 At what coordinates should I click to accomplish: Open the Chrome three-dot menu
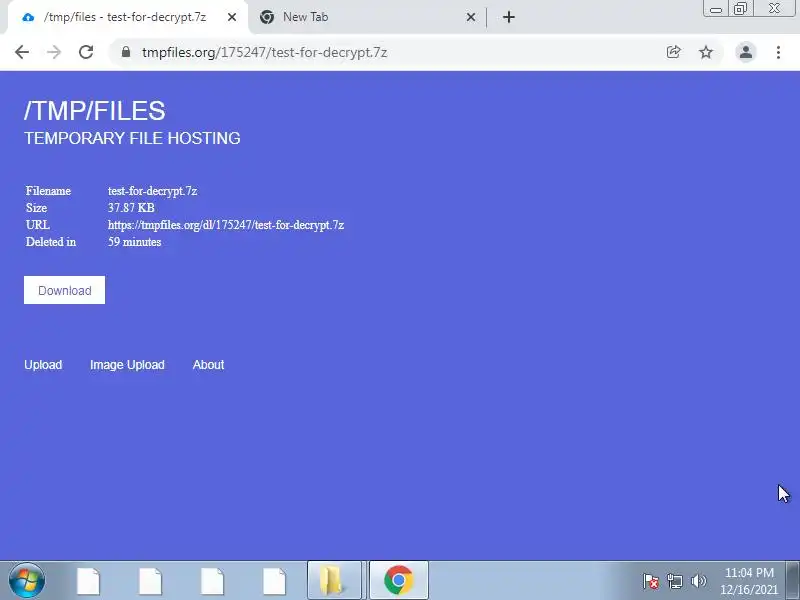[x=778, y=52]
